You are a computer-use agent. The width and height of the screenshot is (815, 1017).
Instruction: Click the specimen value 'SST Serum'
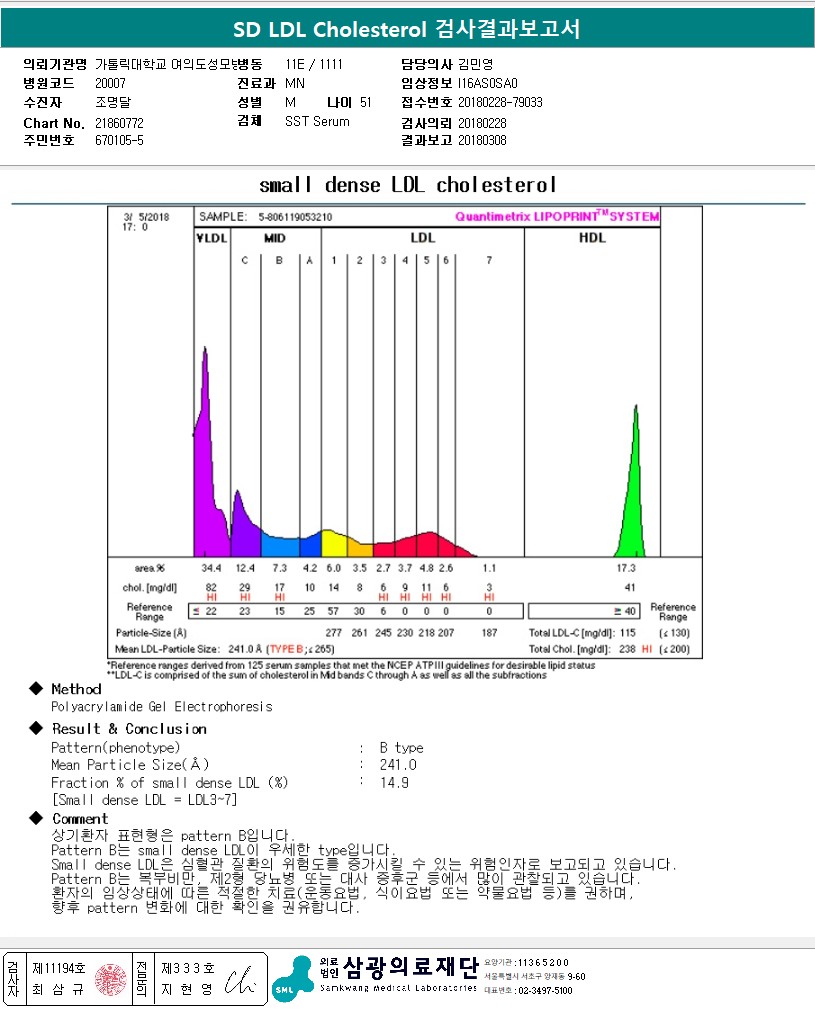[x=317, y=121]
